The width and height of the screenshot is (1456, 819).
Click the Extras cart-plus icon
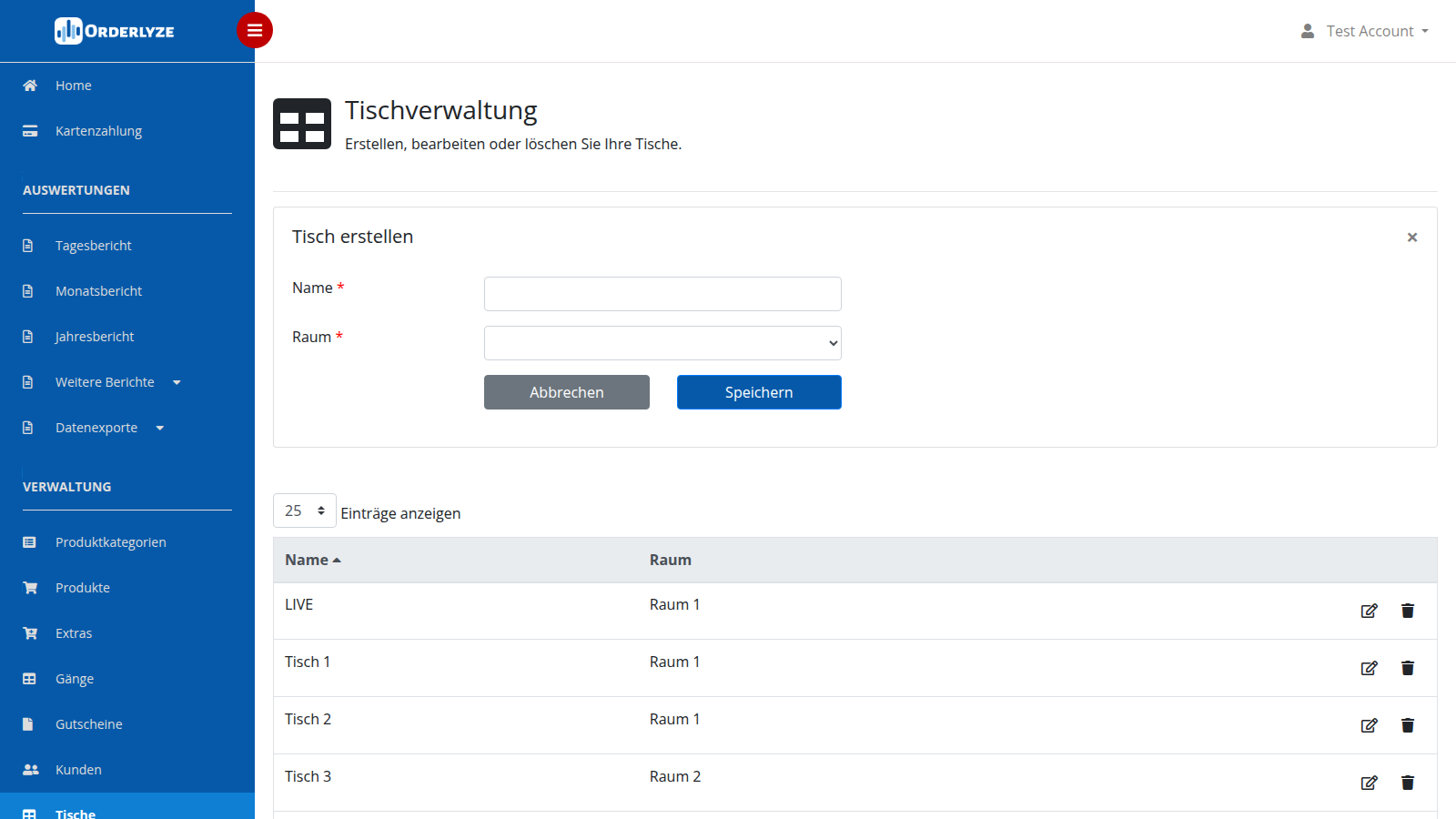pyautogui.click(x=30, y=633)
